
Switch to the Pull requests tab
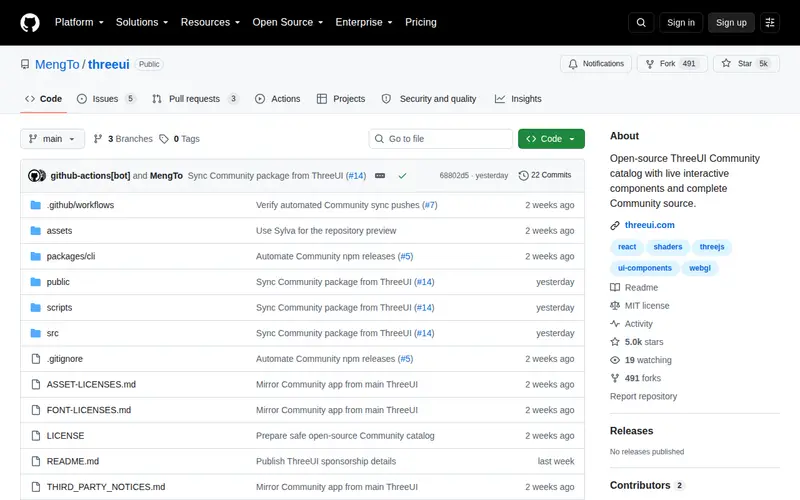pyautogui.click(x=195, y=99)
